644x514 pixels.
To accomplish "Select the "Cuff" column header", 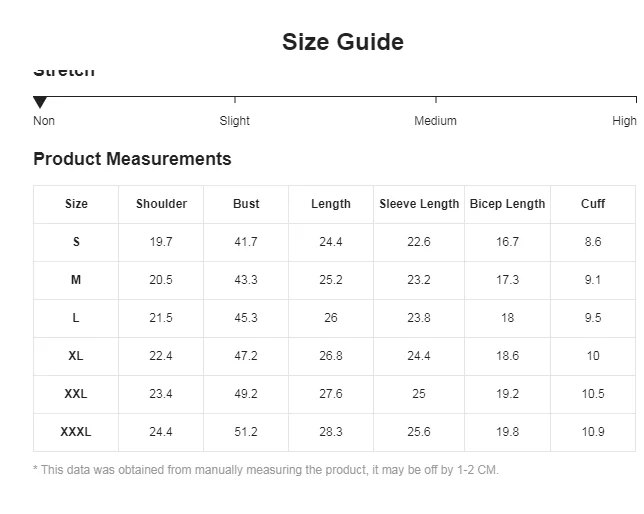I will (593, 204).
